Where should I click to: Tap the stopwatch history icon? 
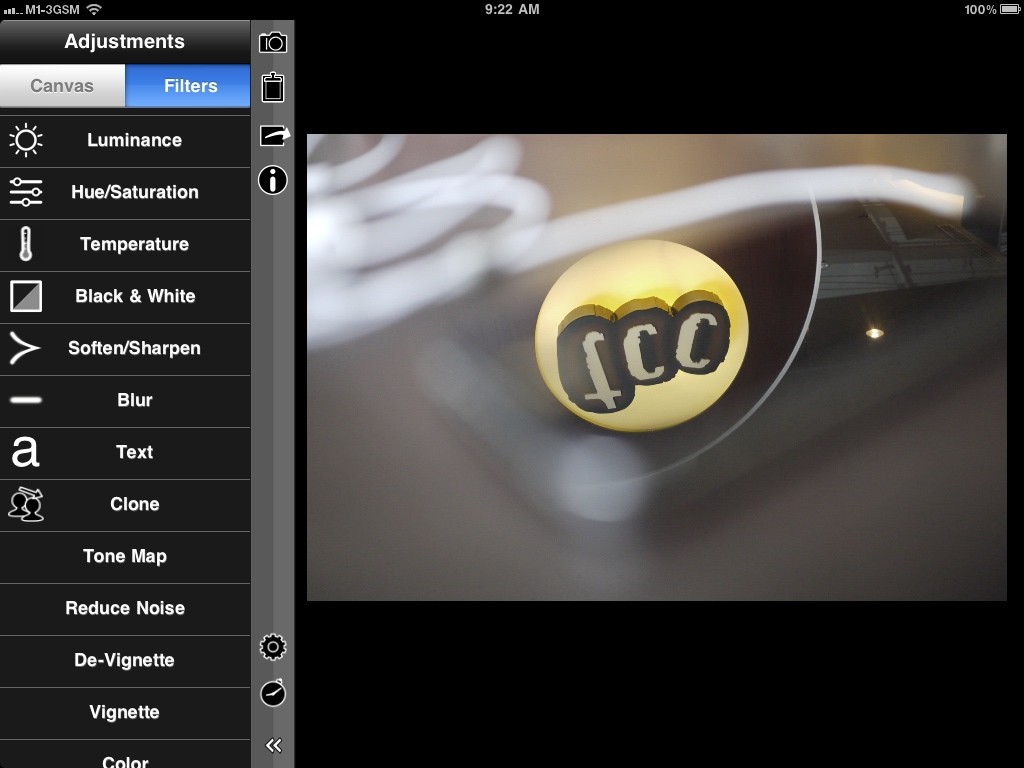point(273,693)
